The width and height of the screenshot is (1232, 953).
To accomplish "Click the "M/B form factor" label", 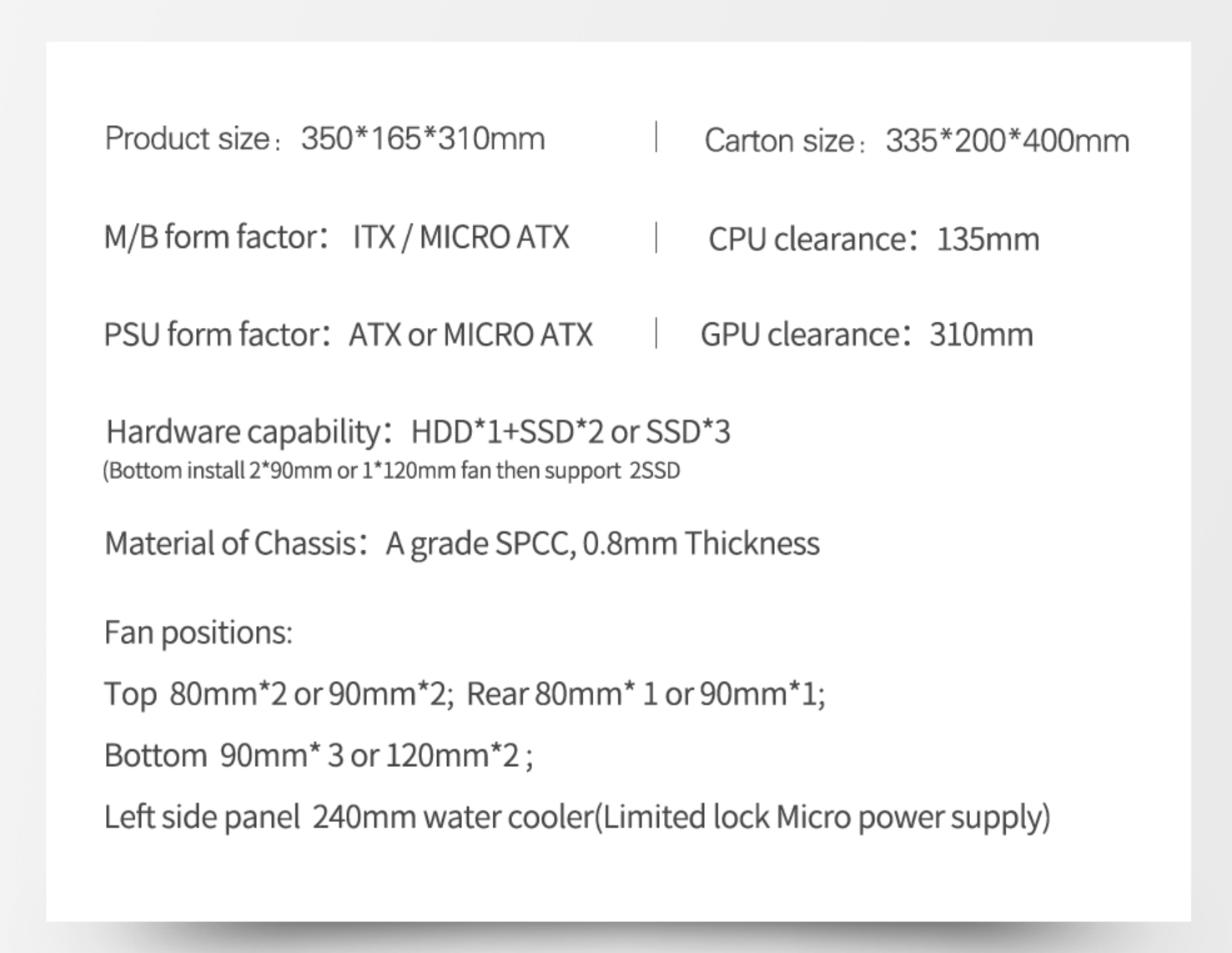I will pyautogui.click(x=211, y=237).
